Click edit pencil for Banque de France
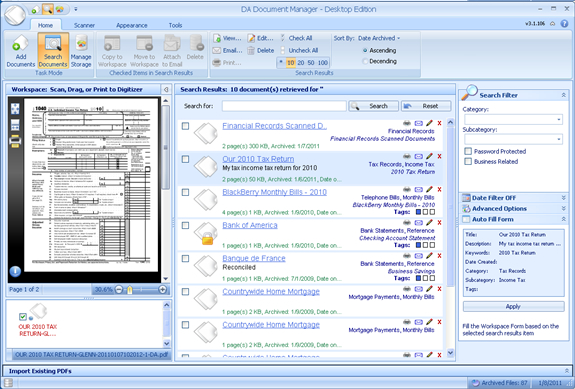 click(429, 256)
